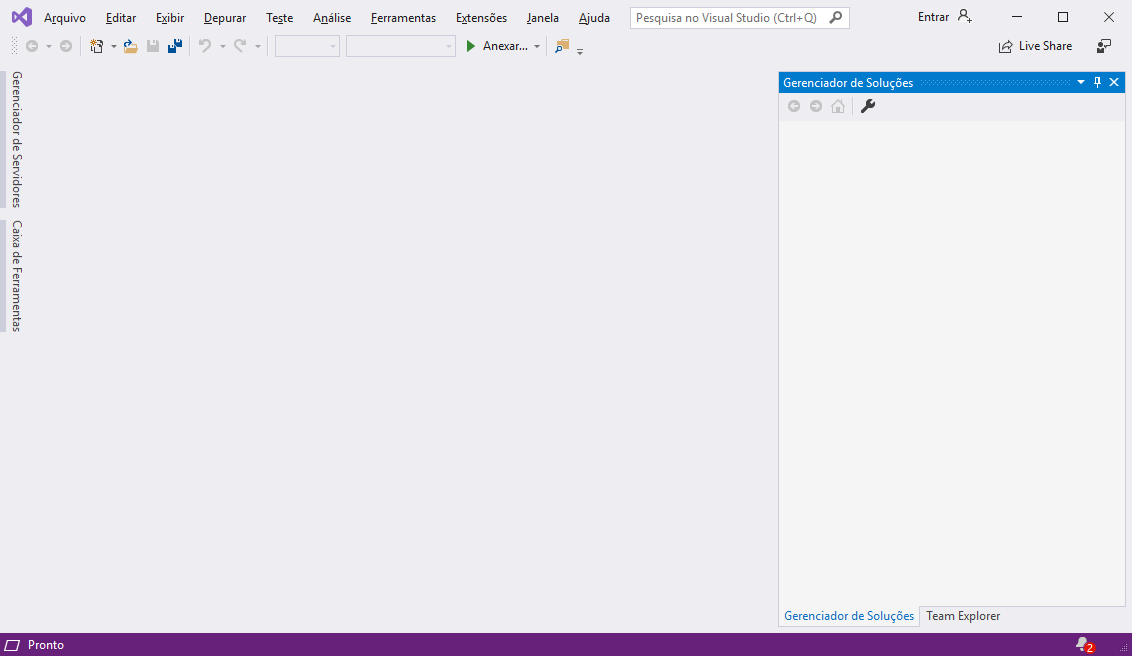Open the Solution panel window position dropdown
The image size is (1132, 656).
coord(1081,82)
